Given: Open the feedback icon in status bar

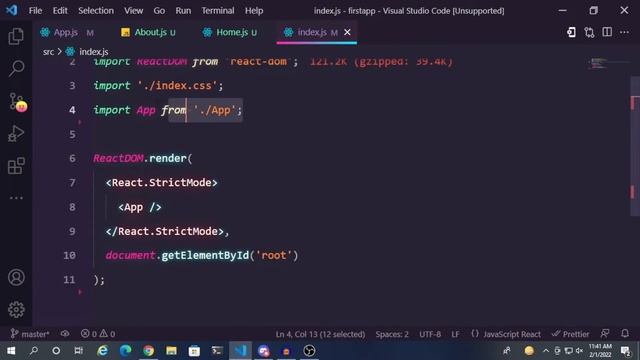Looking at the screenshot, I should 605,334.
